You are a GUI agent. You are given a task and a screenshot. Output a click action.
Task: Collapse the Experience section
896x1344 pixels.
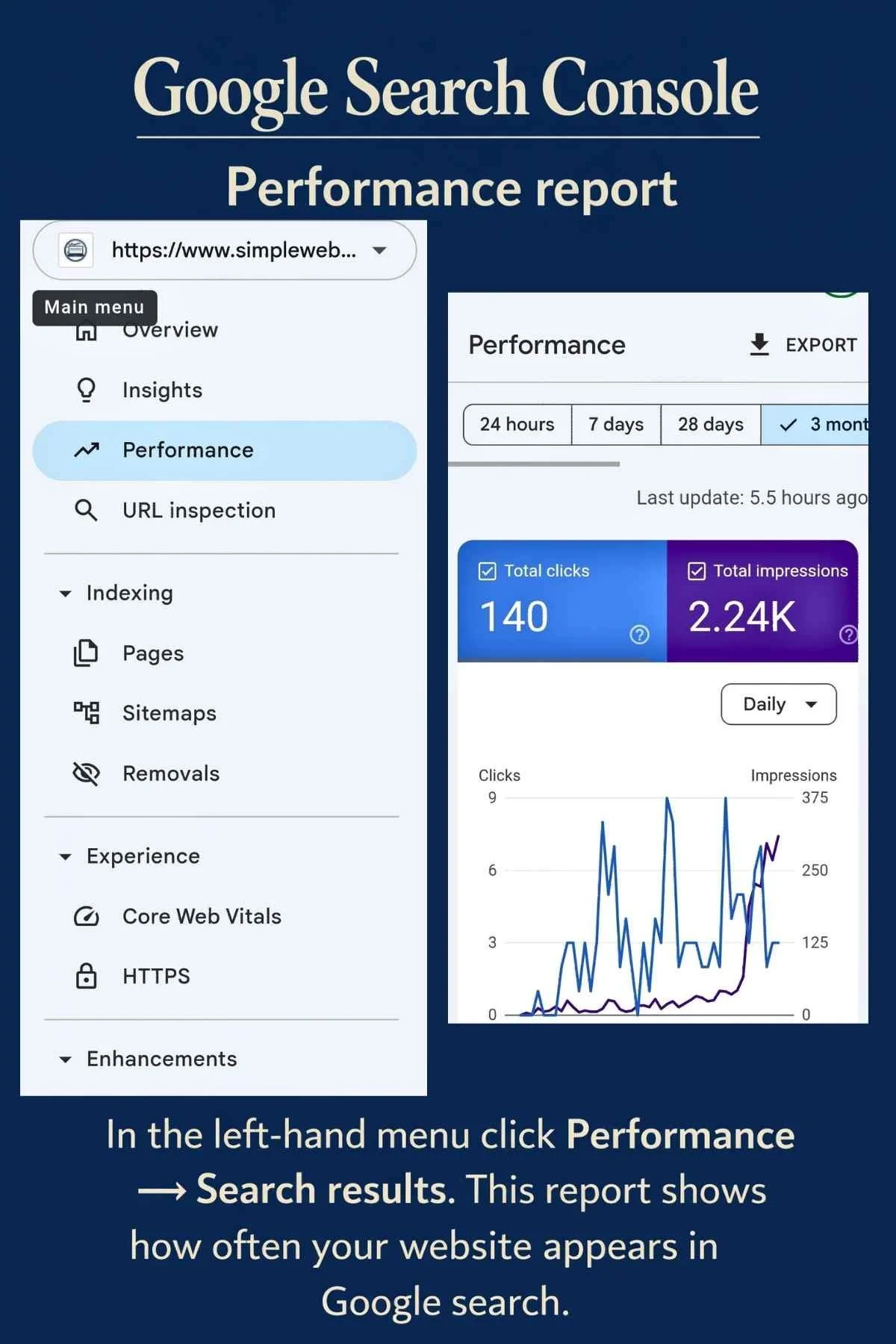pyautogui.click(x=66, y=856)
